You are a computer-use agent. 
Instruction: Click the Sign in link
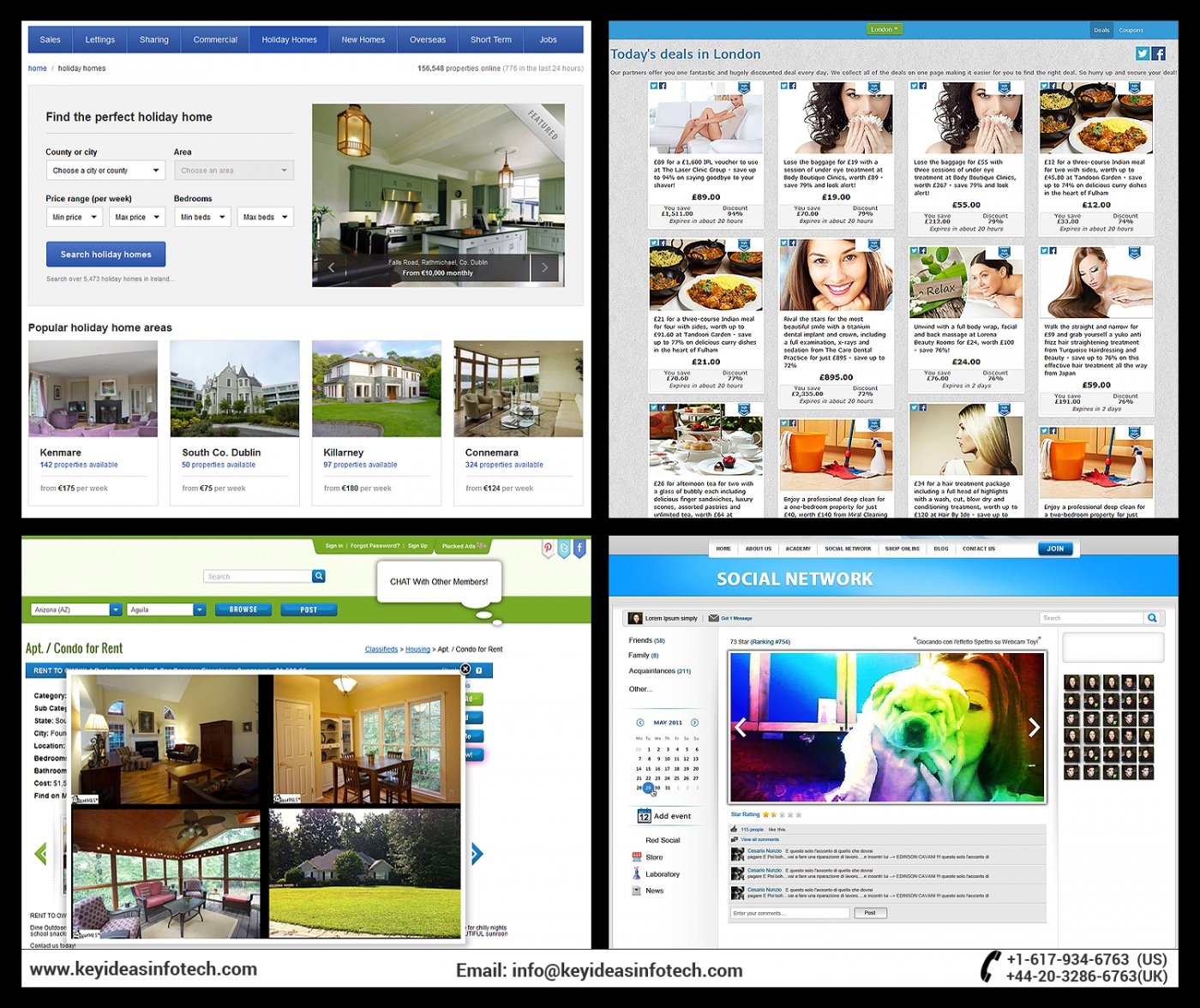(334, 545)
